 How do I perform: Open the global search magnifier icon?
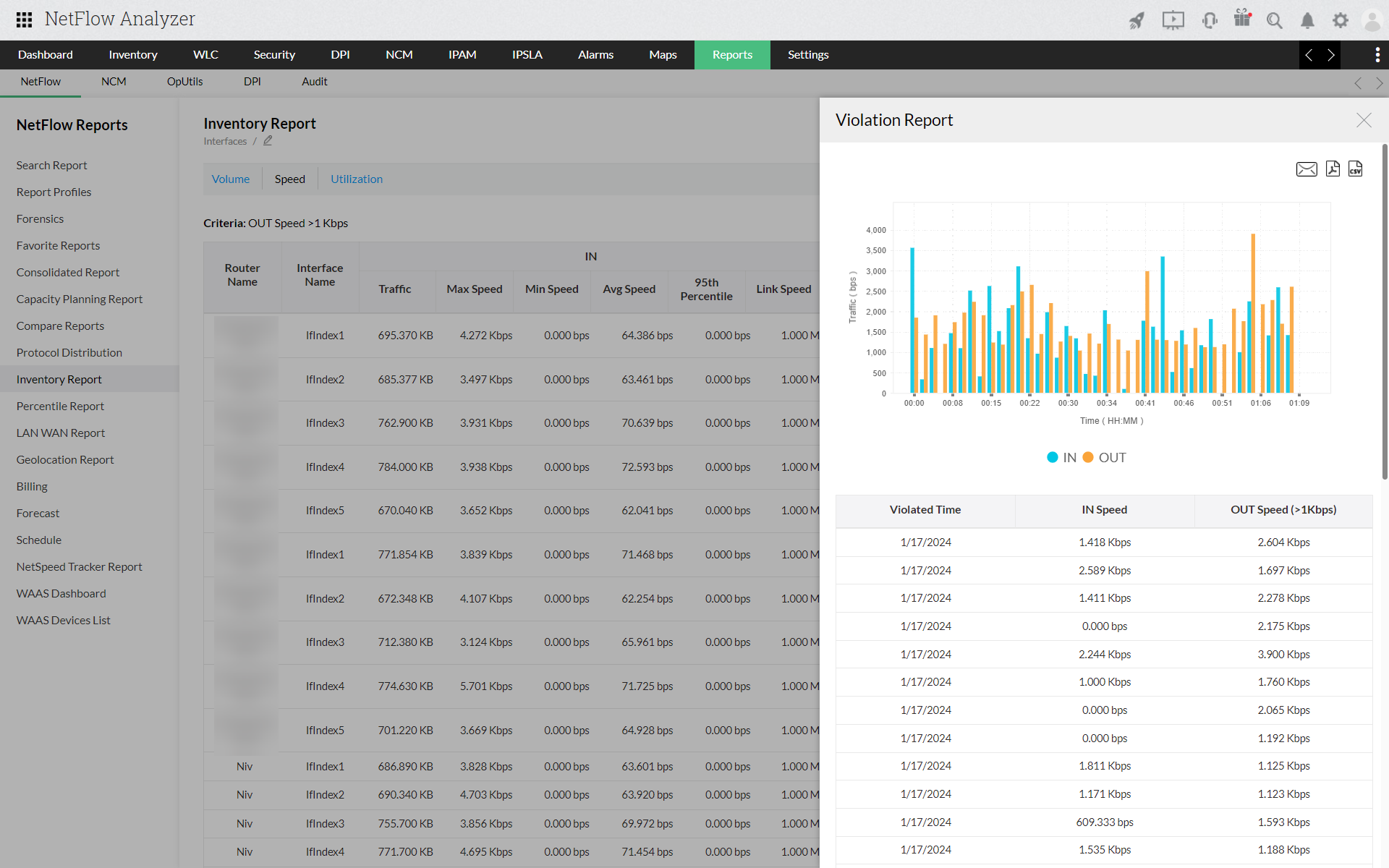tap(1274, 20)
